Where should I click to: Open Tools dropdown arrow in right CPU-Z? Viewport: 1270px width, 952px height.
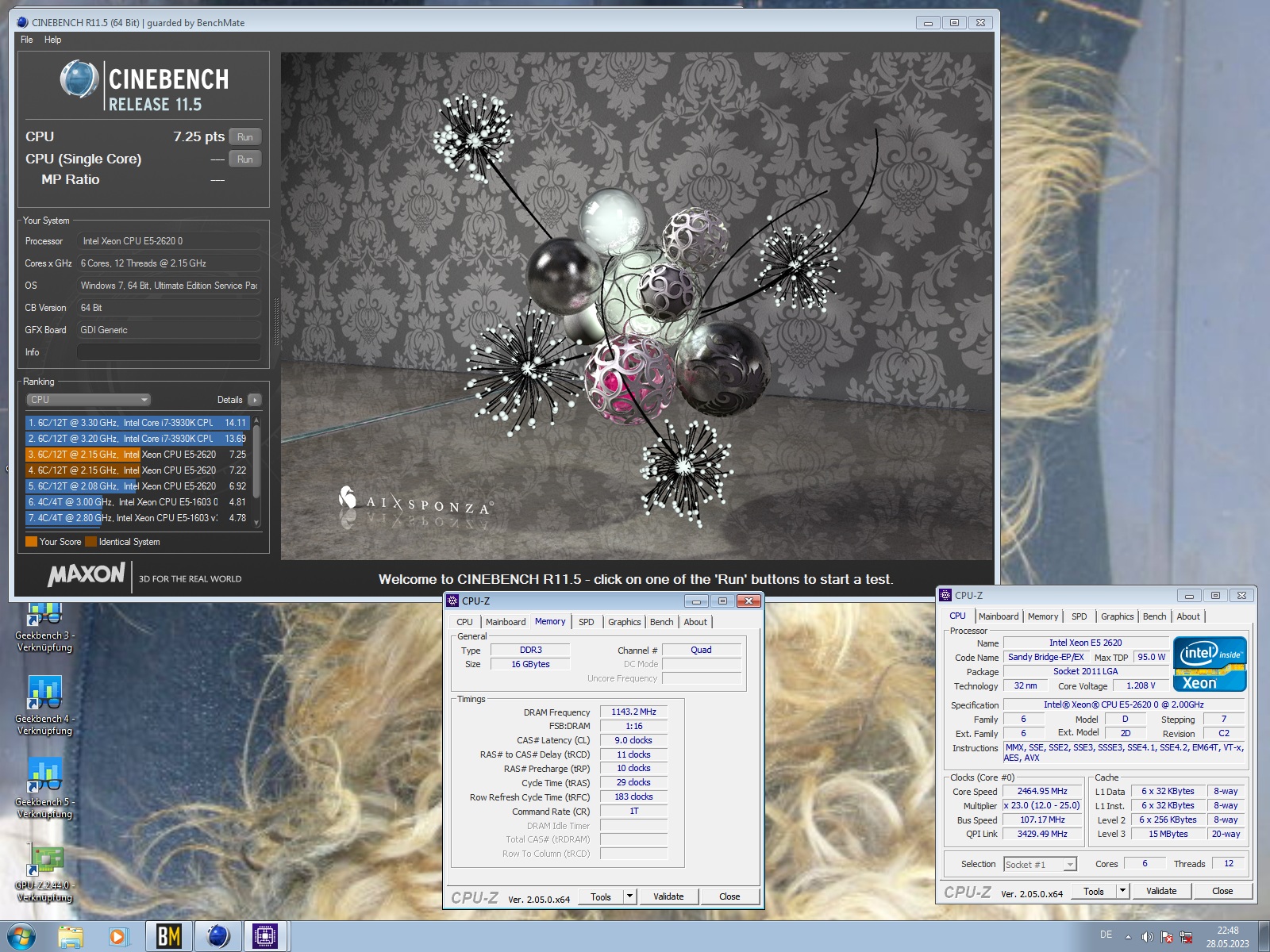1122,891
